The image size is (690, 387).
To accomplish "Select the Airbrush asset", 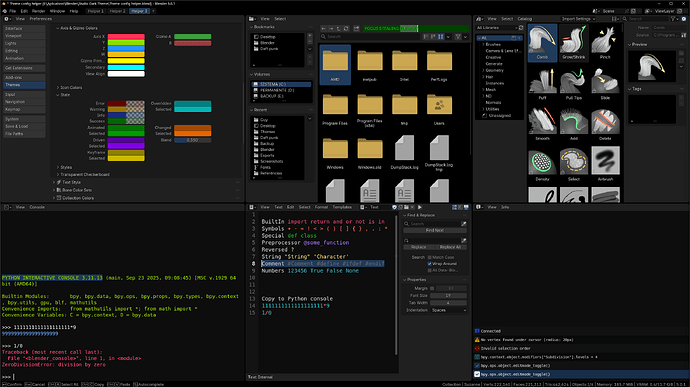I will click(605, 164).
